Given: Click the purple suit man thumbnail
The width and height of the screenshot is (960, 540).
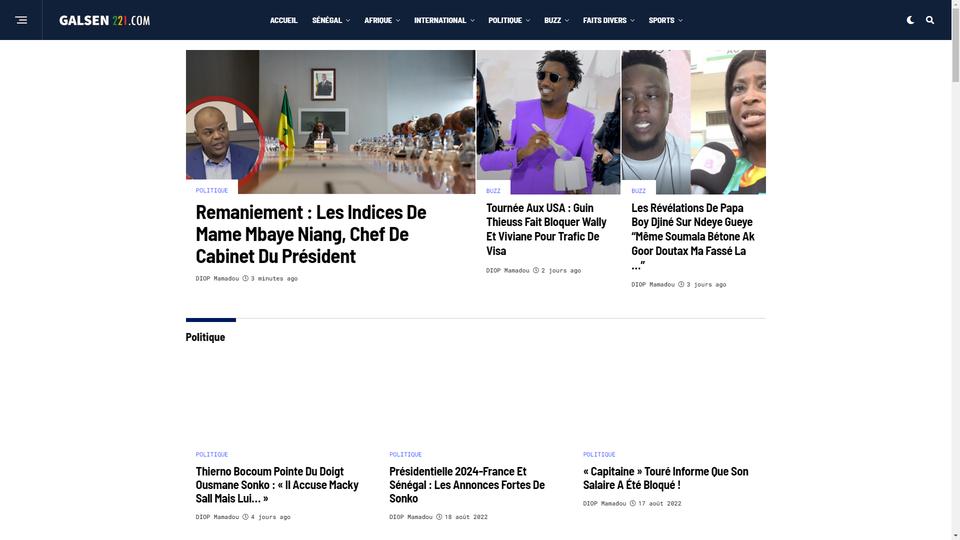Looking at the screenshot, I should coord(549,122).
